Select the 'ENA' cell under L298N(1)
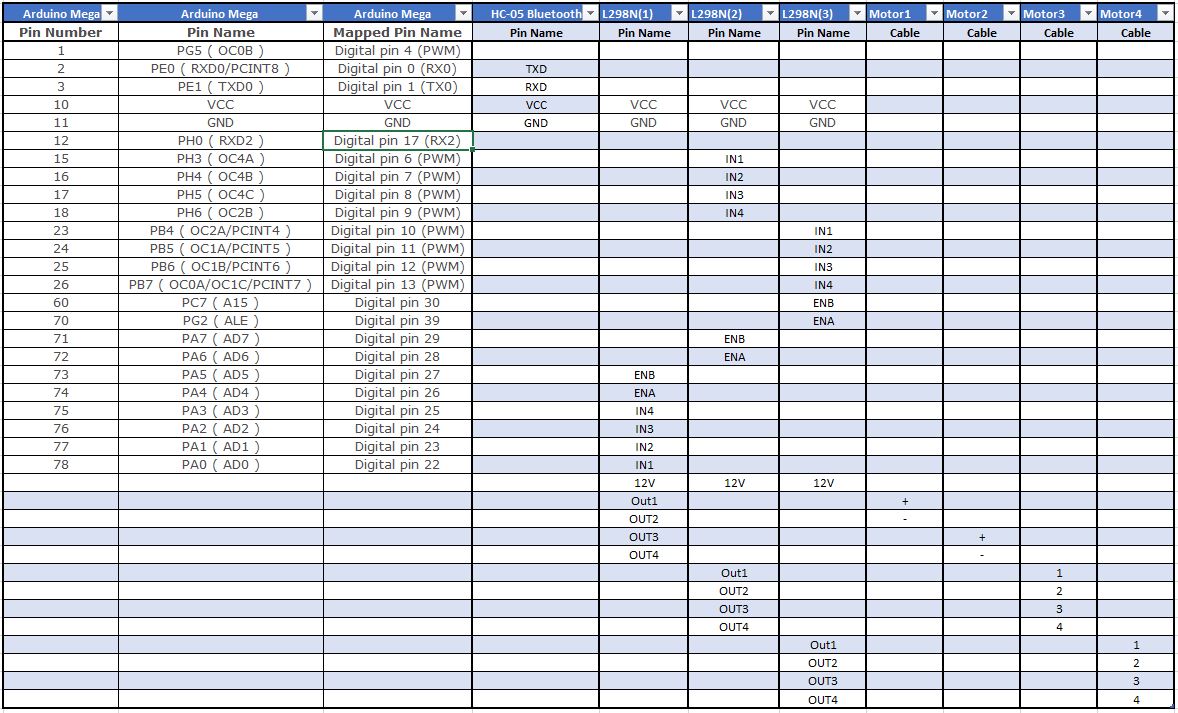The width and height of the screenshot is (1178, 713). [644, 393]
